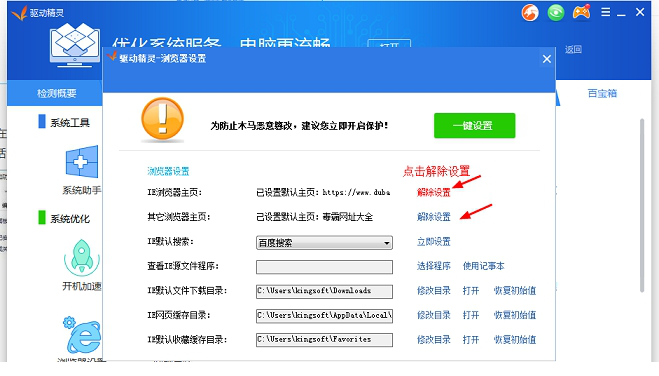Click 打开 for IE默认收藏缓存目录
Screen dimensions: 659x376
tap(471, 339)
